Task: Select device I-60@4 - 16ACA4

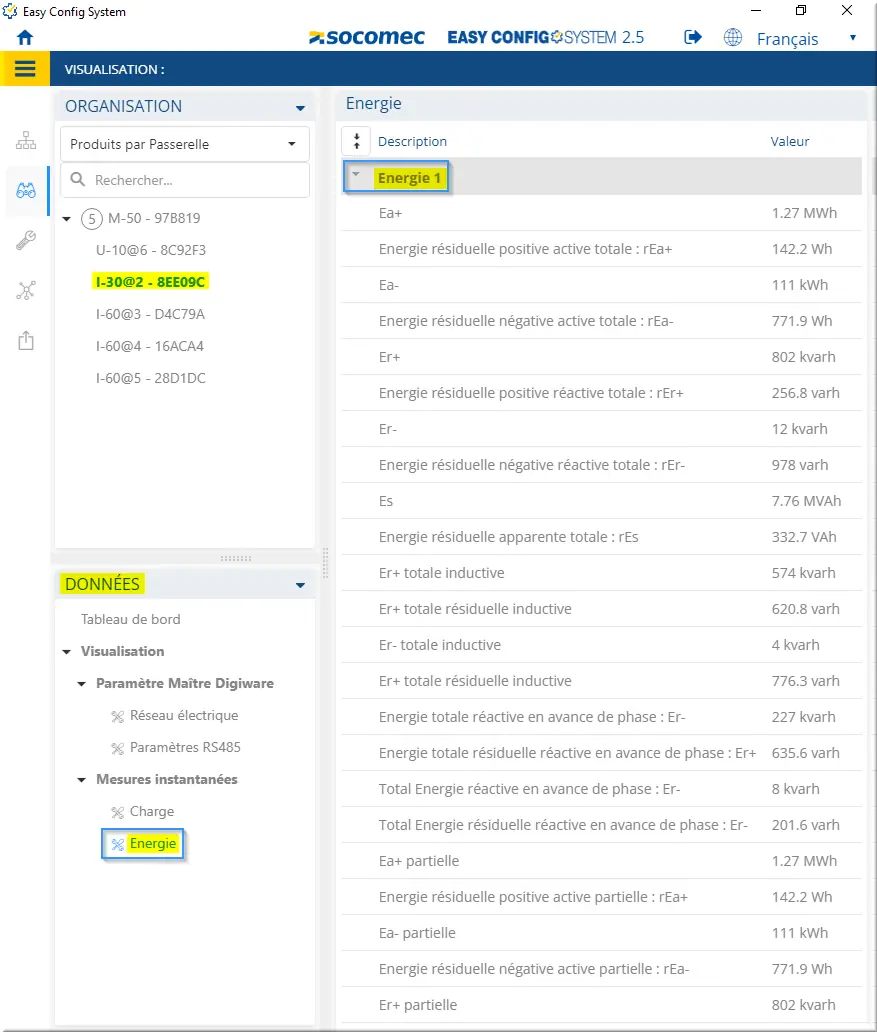Action: click(x=149, y=346)
